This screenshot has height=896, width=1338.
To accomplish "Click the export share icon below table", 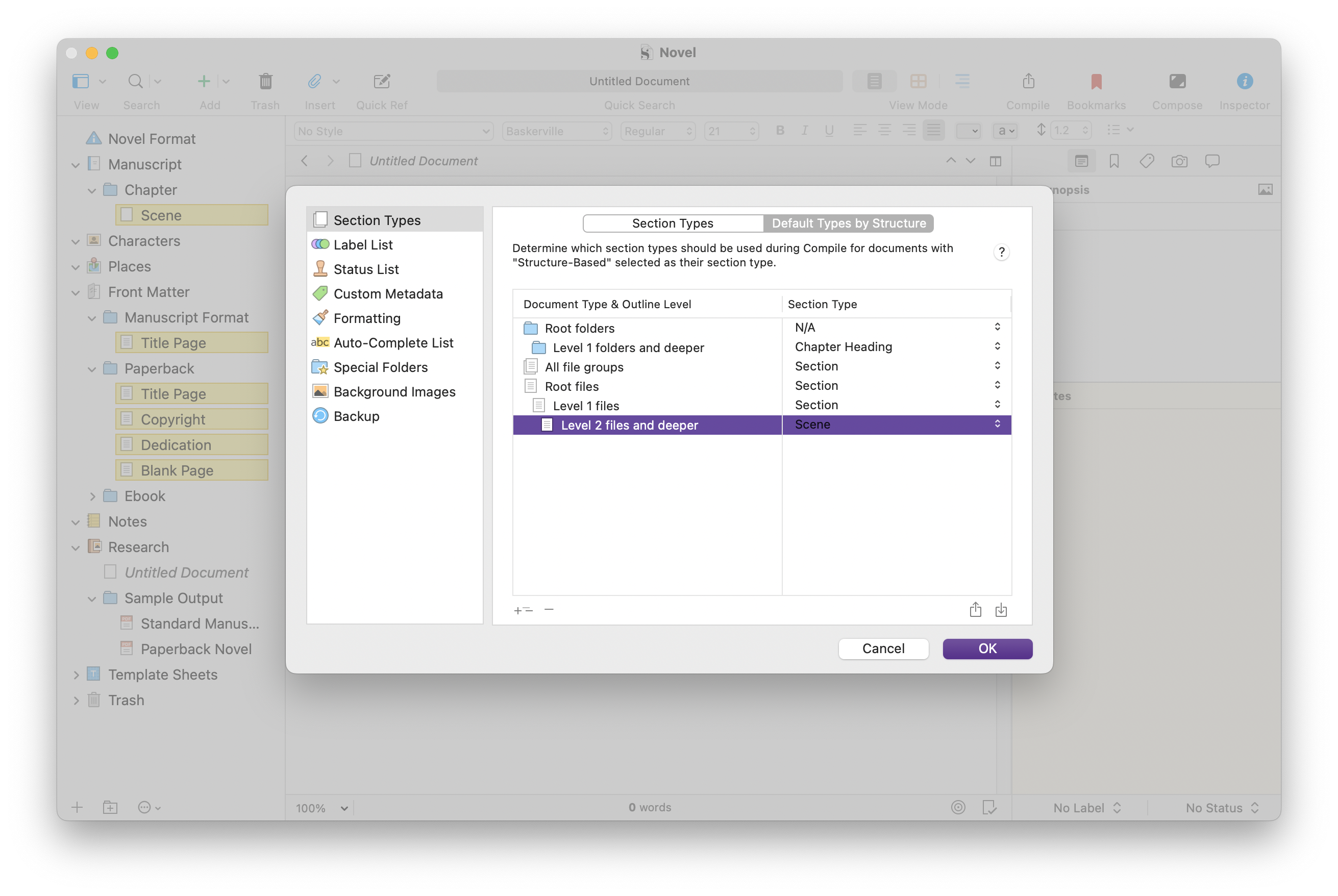I will pyautogui.click(x=975, y=610).
